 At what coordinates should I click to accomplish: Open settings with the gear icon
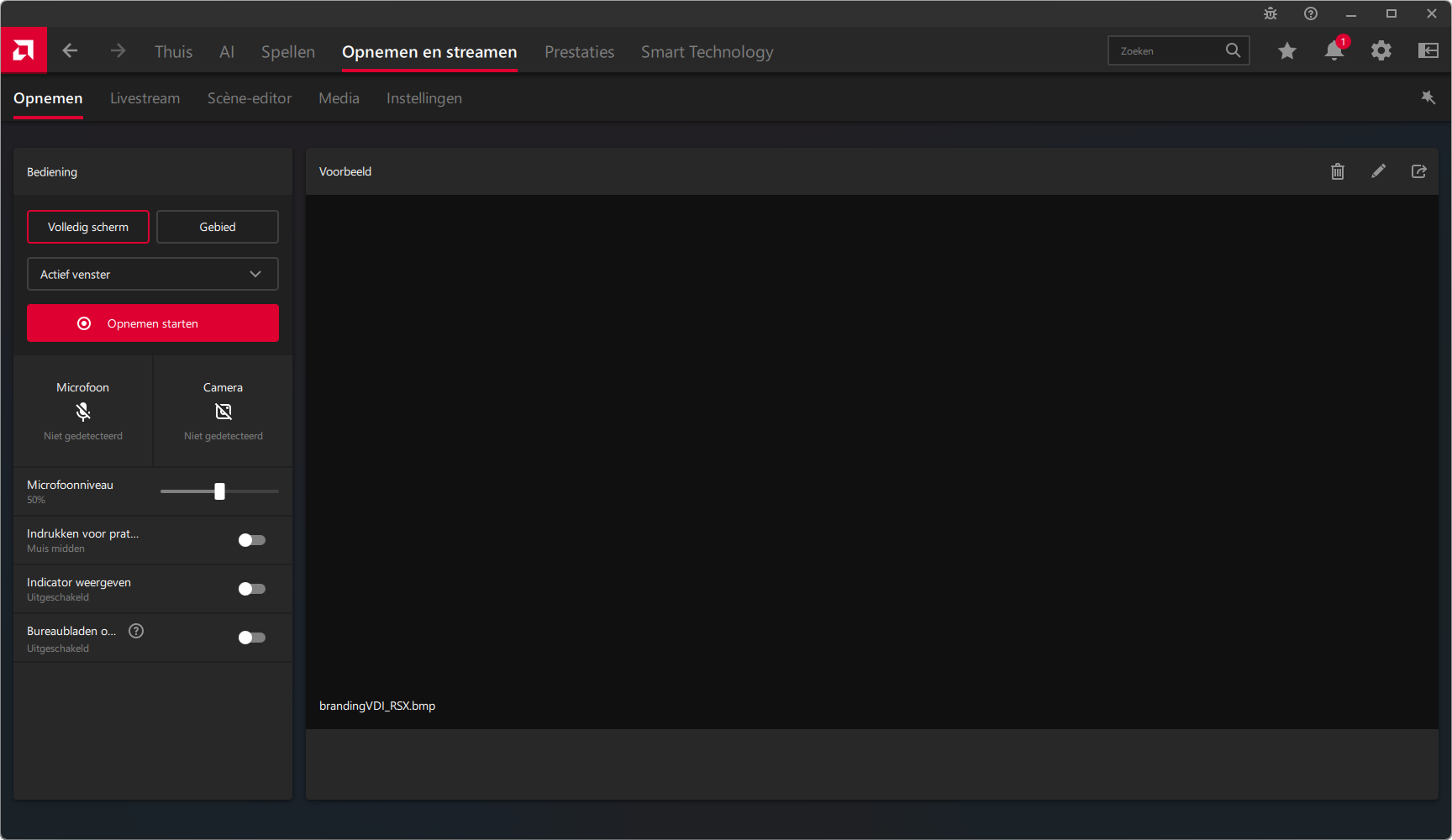1381,51
